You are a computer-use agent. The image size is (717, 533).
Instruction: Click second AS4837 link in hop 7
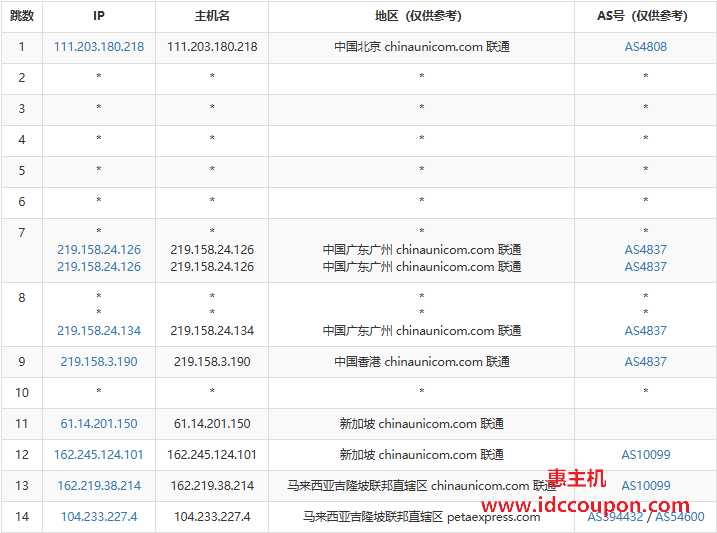[645, 266]
